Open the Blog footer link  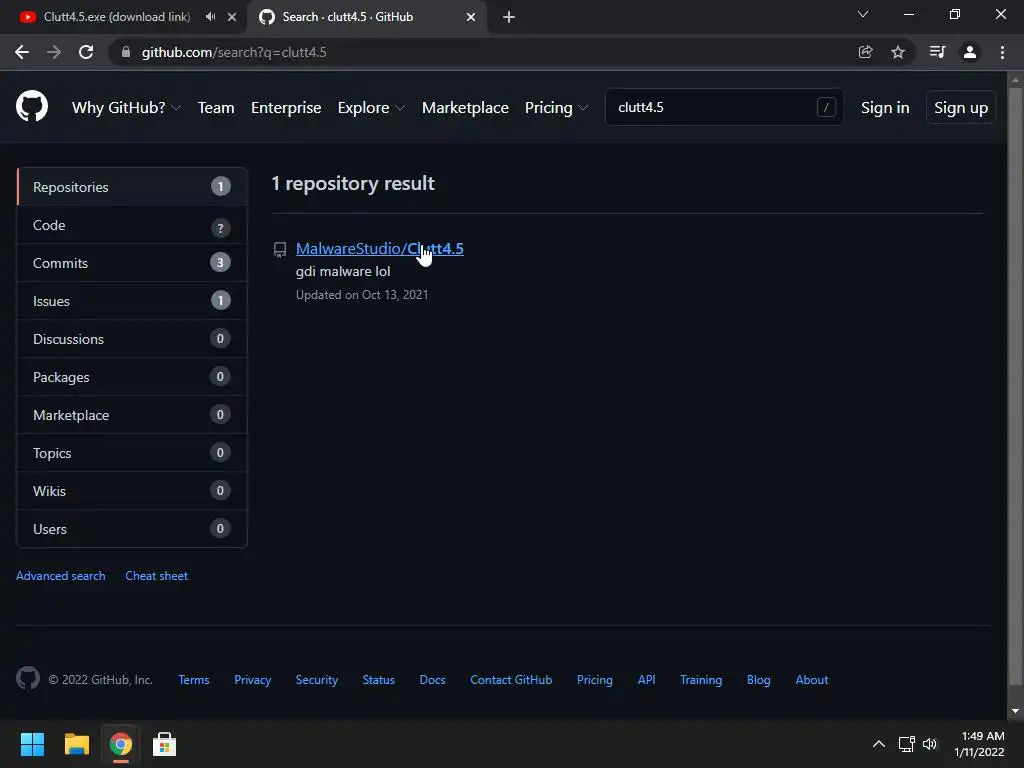pos(759,680)
